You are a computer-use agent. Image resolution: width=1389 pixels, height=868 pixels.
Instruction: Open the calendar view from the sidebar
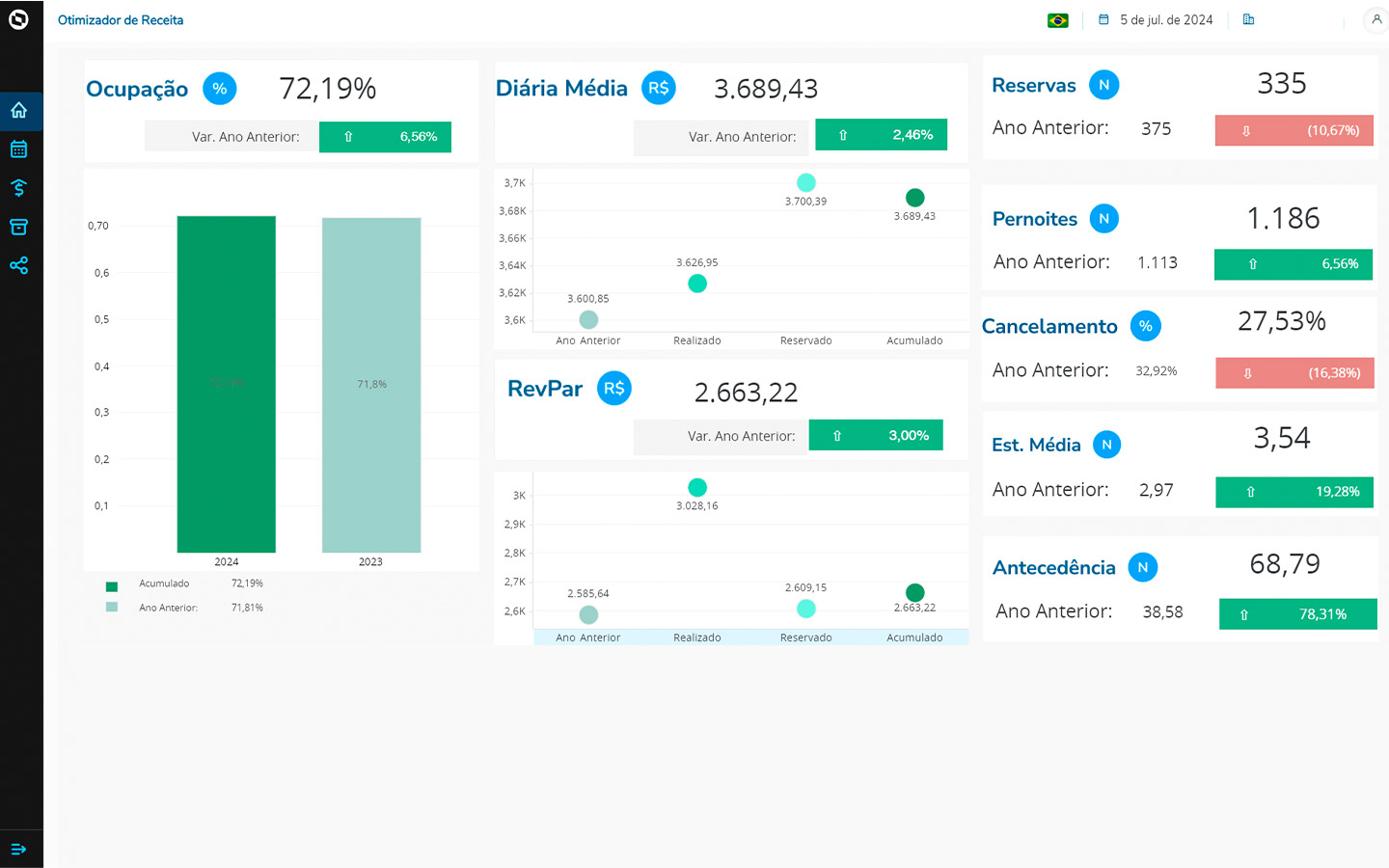18,149
